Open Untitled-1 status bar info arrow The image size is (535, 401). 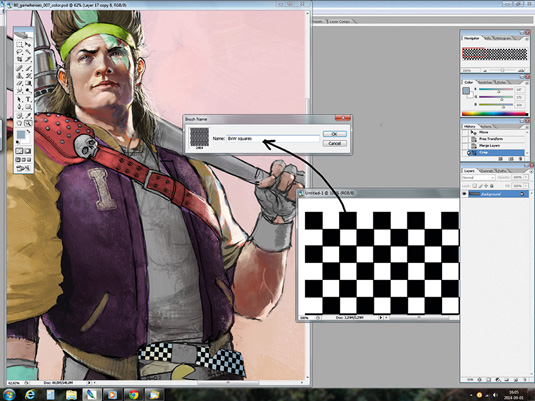(x=381, y=317)
